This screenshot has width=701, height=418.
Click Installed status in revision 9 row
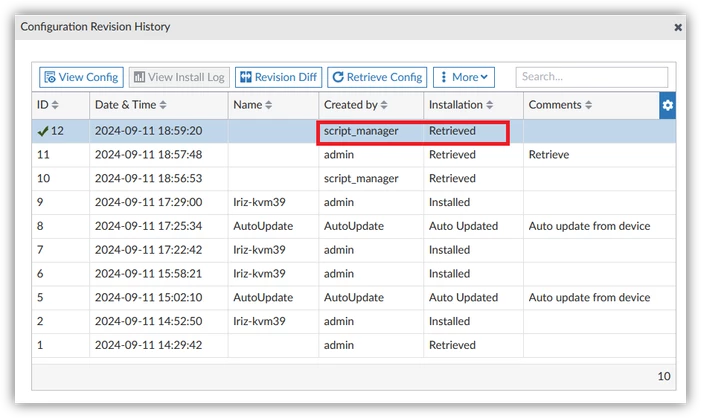449,202
